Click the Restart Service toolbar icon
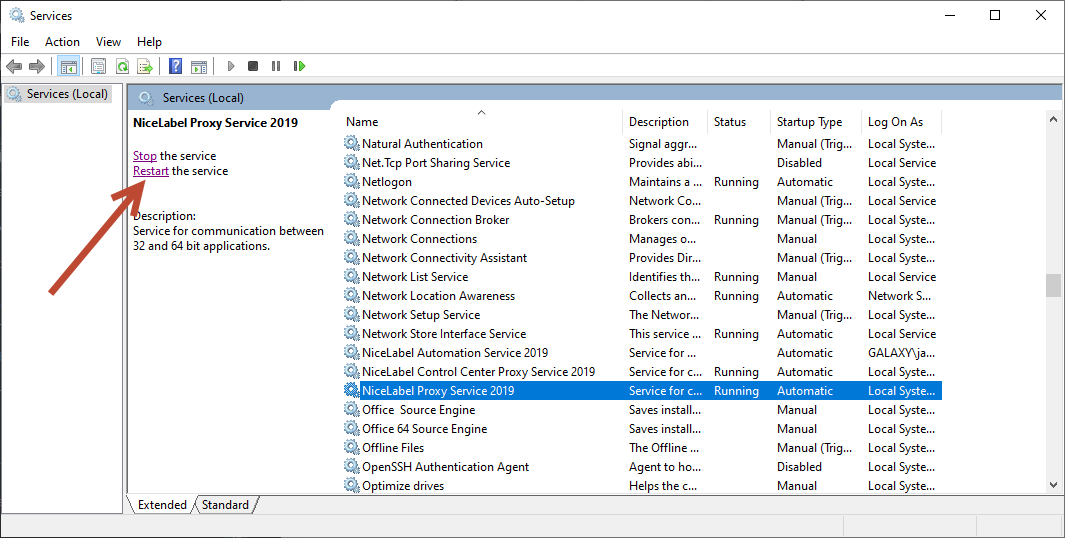The image size is (1065, 538). 299,66
